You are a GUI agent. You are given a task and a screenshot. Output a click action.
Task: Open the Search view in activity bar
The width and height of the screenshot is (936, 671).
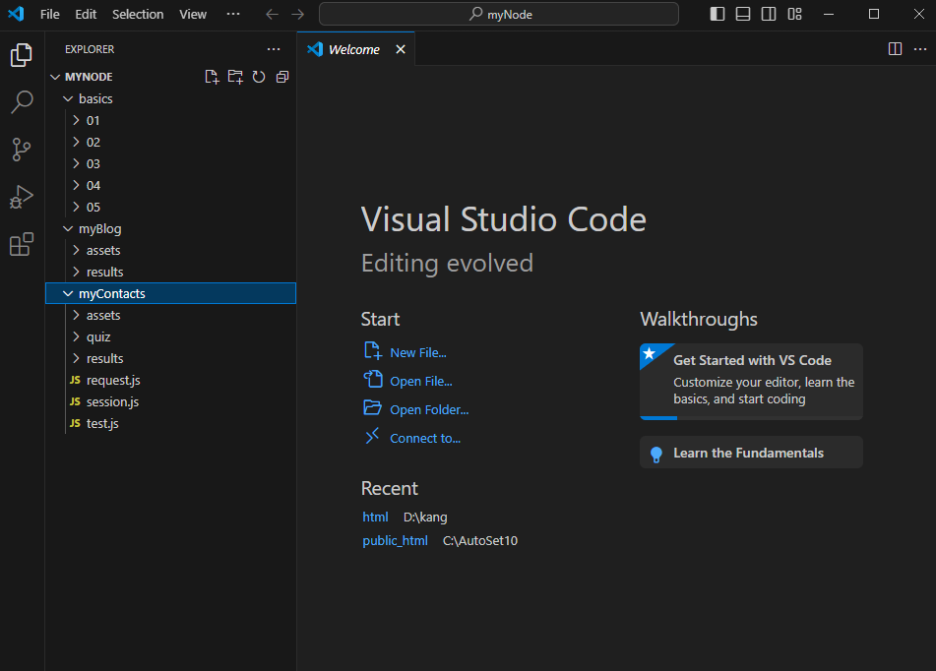[x=21, y=102]
